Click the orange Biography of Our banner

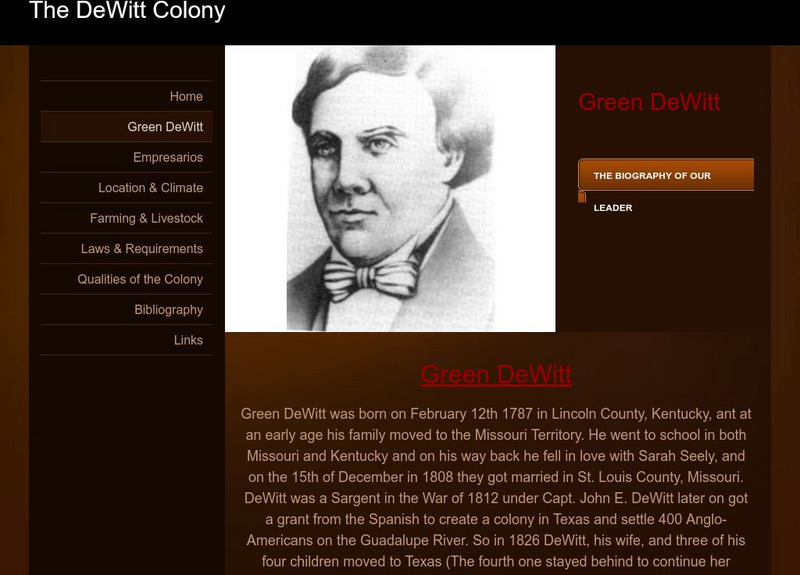pyautogui.click(x=666, y=175)
